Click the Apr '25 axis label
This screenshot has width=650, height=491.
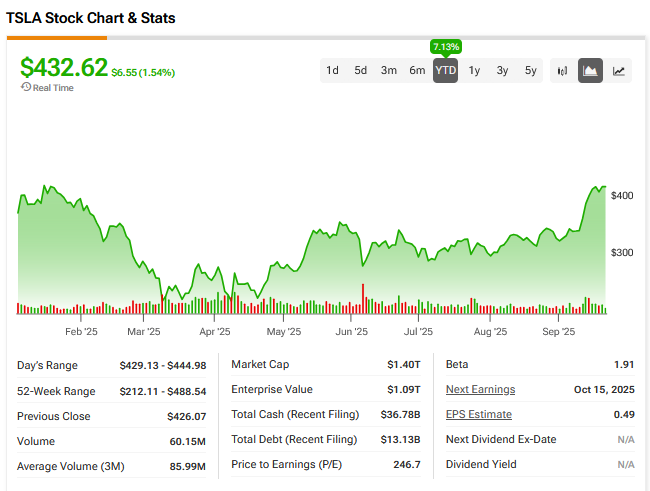tap(215, 331)
